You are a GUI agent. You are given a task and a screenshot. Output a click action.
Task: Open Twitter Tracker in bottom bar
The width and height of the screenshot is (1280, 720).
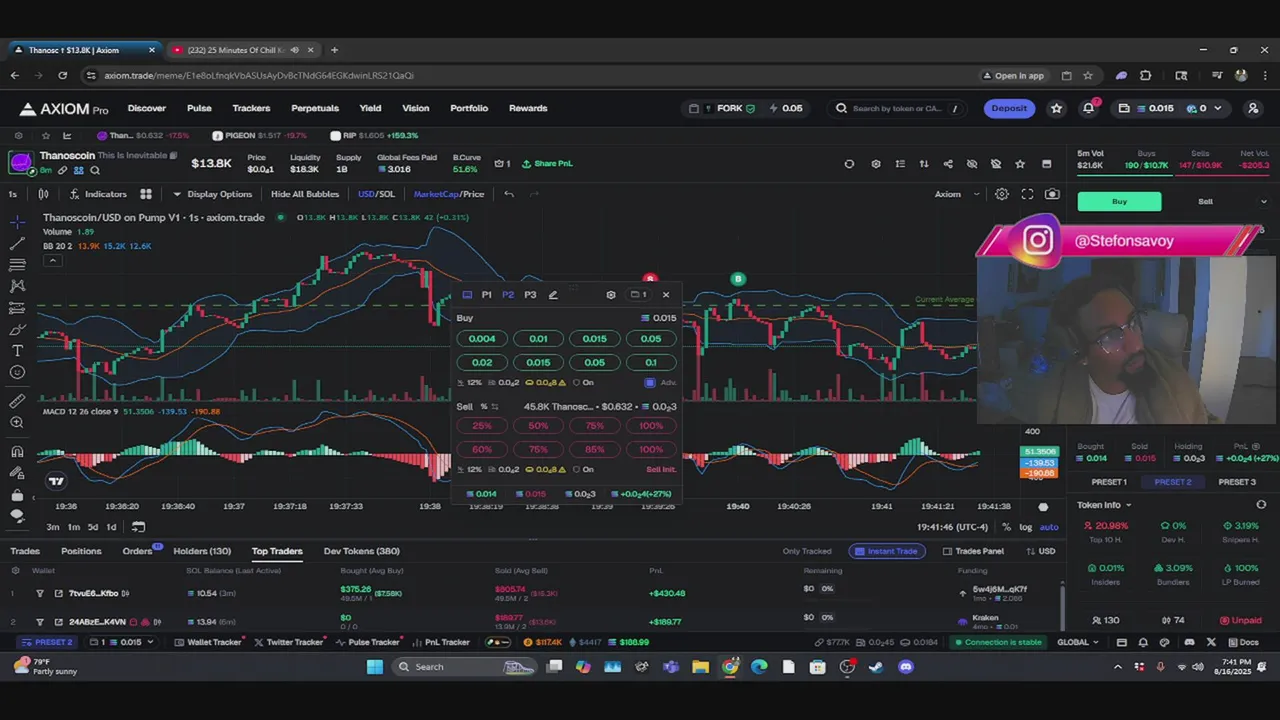tap(288, 642)
